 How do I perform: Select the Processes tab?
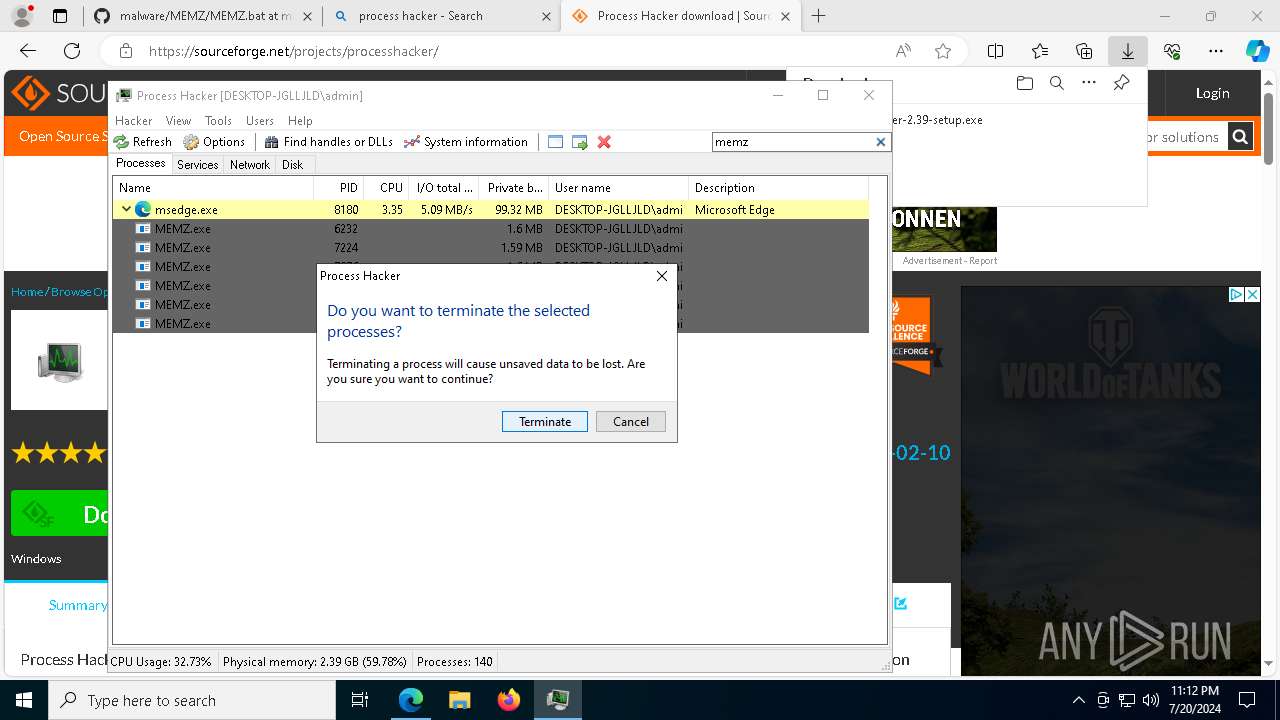click(141, 164)
